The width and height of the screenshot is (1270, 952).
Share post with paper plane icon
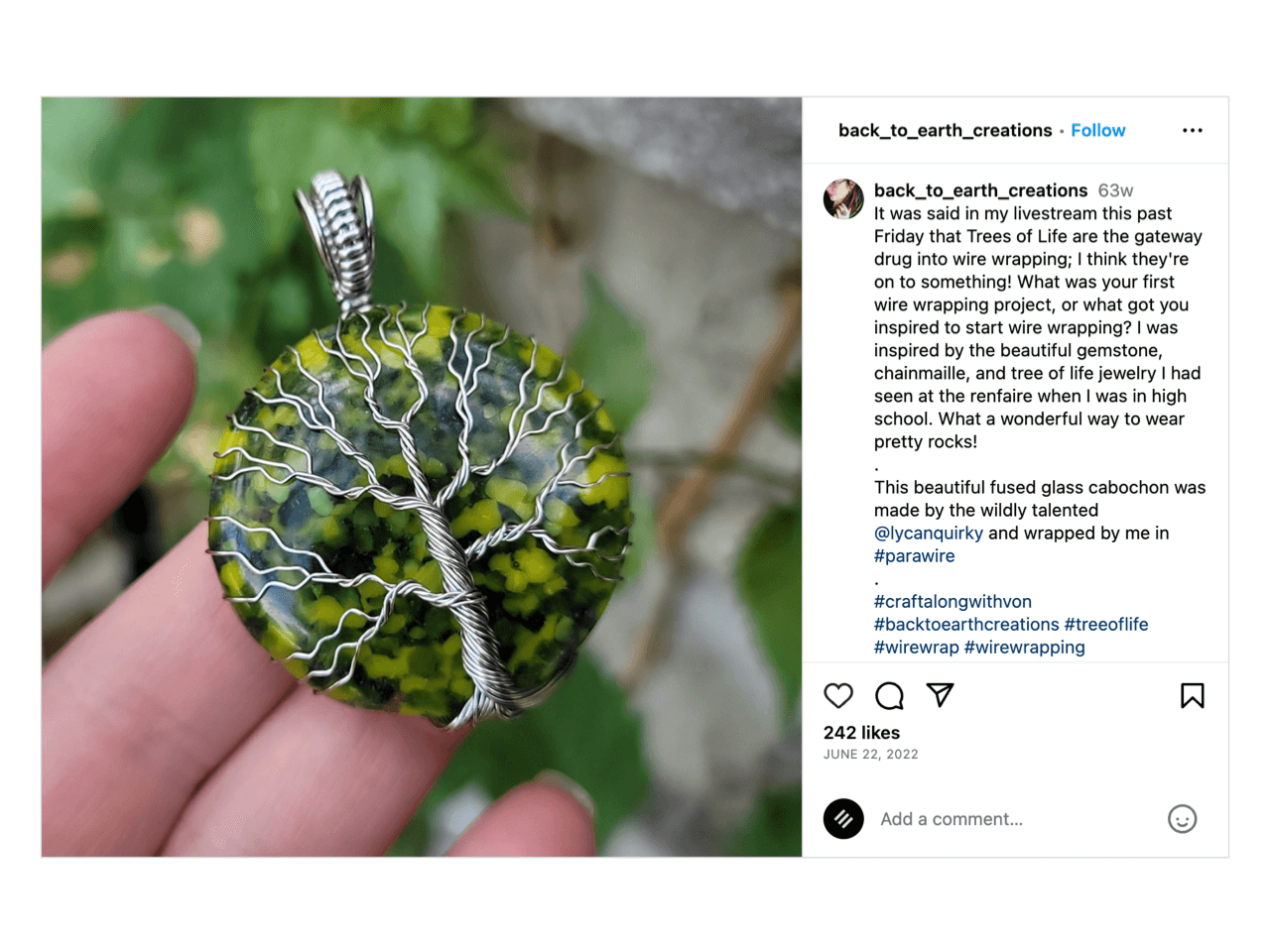coord(940,695)
